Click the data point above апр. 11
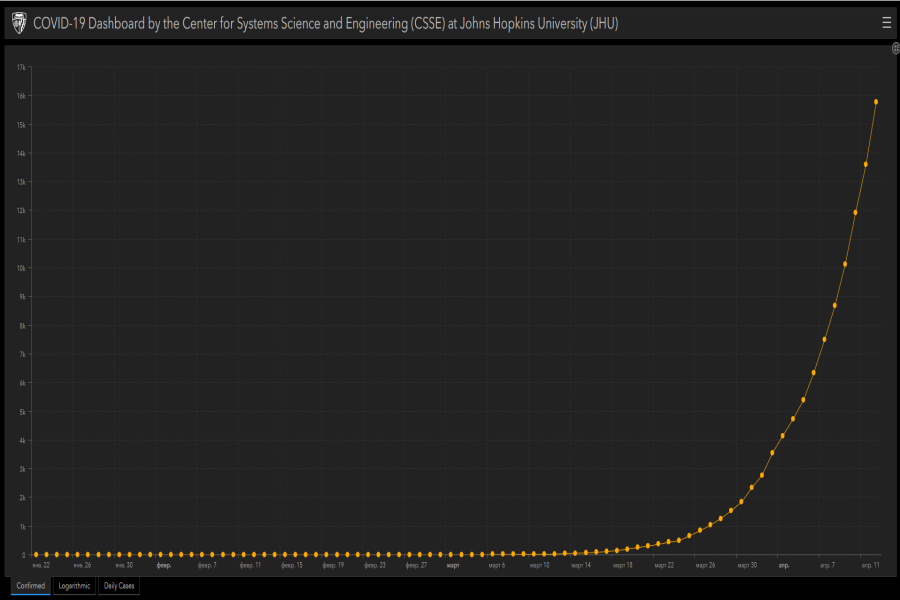 point(866,164)
